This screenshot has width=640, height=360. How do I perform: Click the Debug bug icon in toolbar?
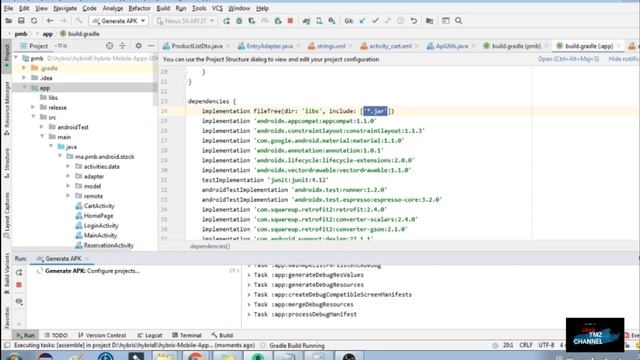pyautogui.click(x=239, y=21)
